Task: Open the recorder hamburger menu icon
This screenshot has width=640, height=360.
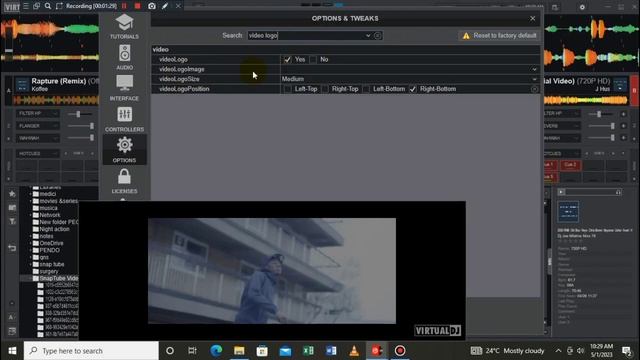Action: click(25, 6)
